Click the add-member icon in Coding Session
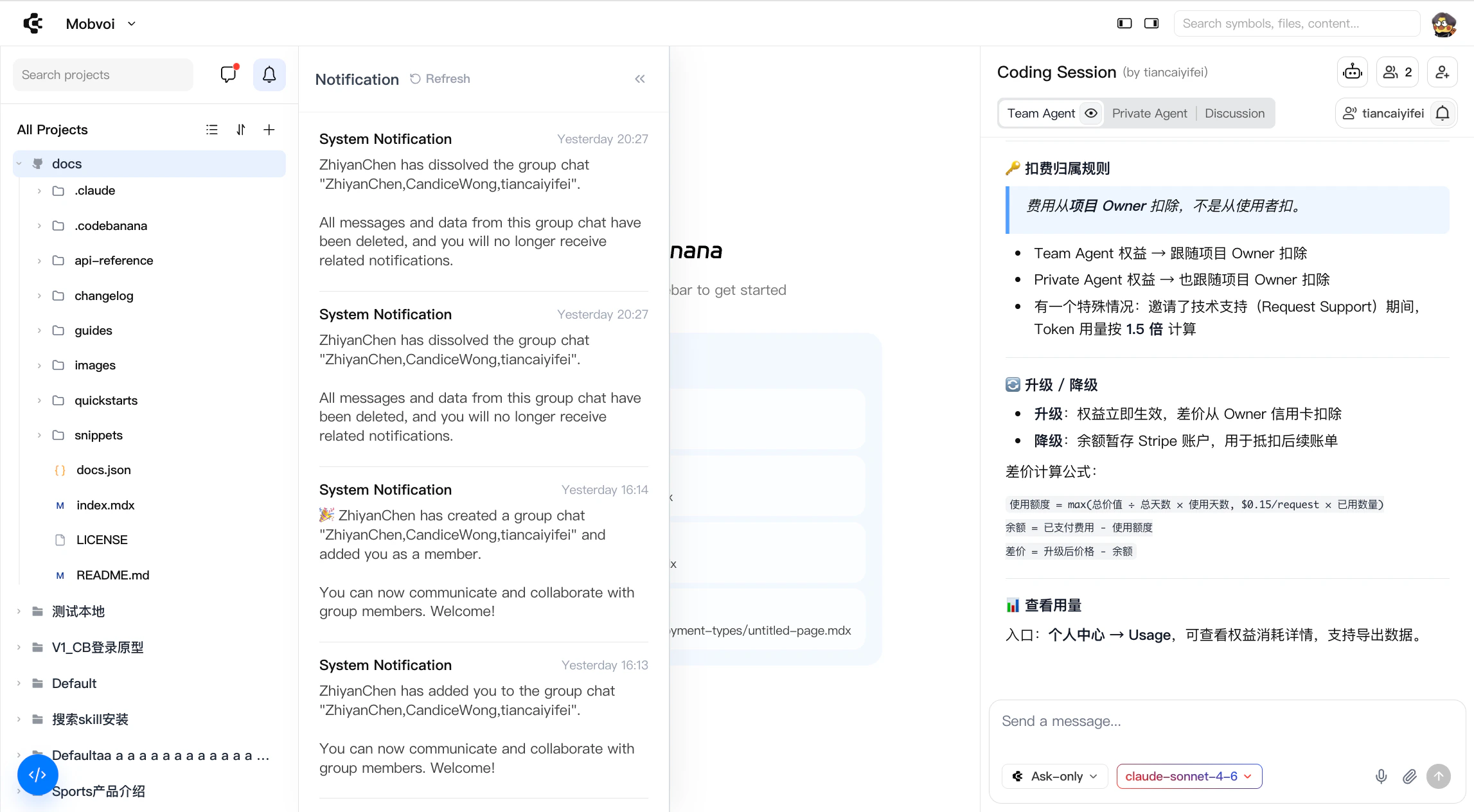The width and height of the screenshot is (1474, 812). [1442, 71]
